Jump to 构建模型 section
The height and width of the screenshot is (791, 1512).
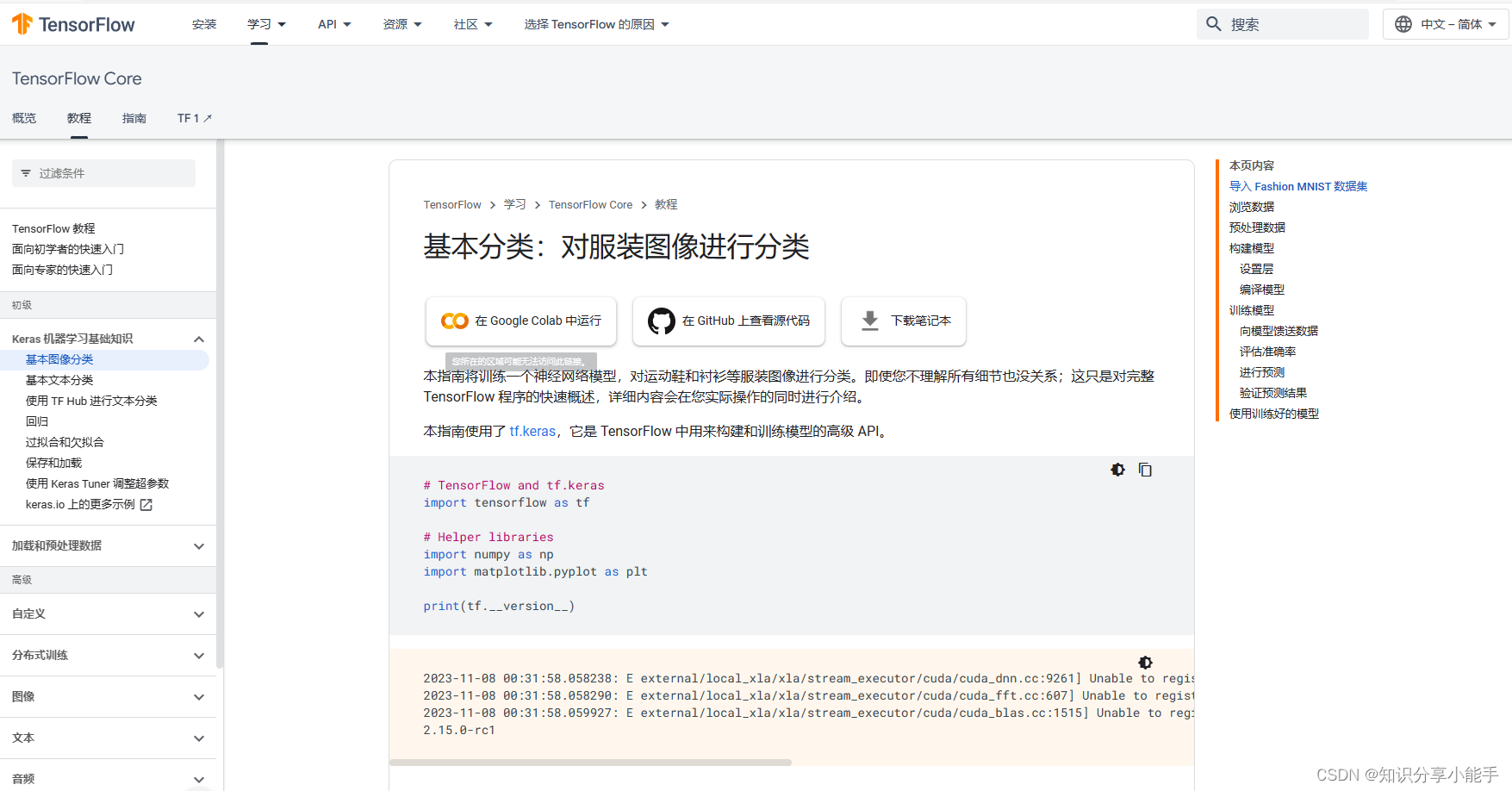(x=1252, y=248)
